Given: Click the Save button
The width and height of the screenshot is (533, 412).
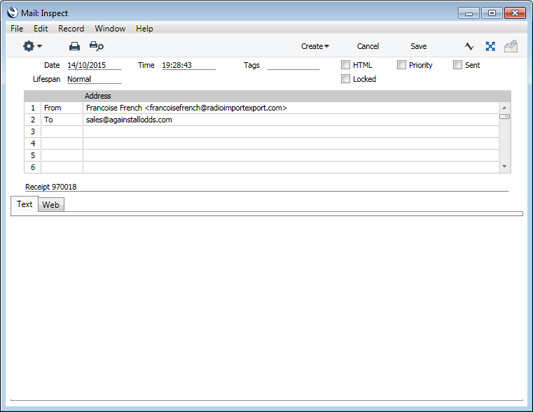Looking at the screenshot, I should 418,46.
